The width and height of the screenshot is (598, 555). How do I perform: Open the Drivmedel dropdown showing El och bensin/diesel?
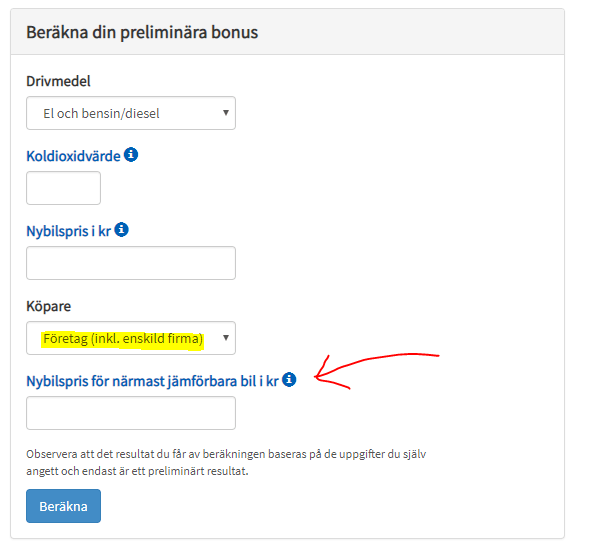(x=131, y=113)
